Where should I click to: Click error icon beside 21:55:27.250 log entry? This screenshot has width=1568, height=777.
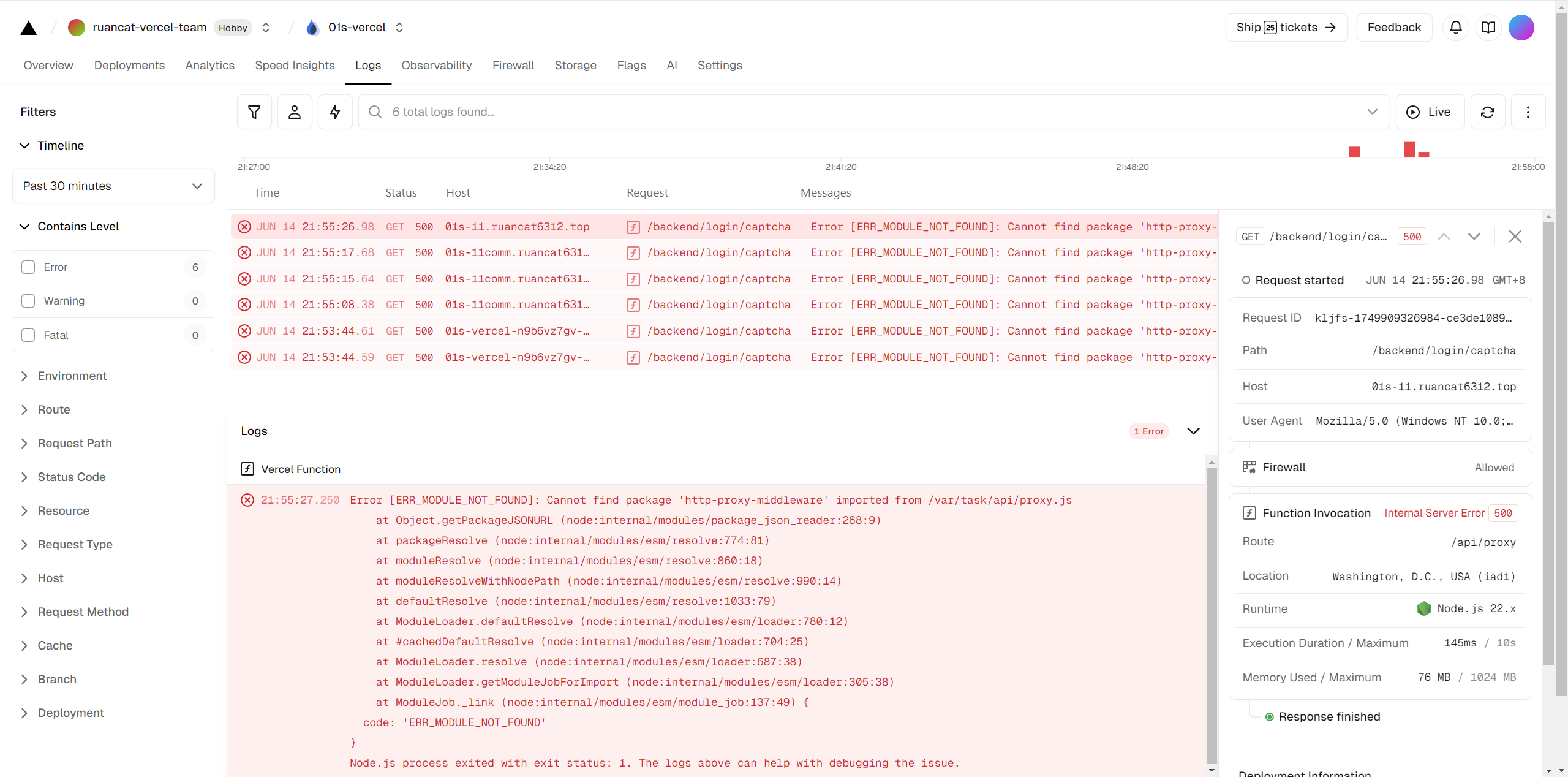(x=247, y=500)
